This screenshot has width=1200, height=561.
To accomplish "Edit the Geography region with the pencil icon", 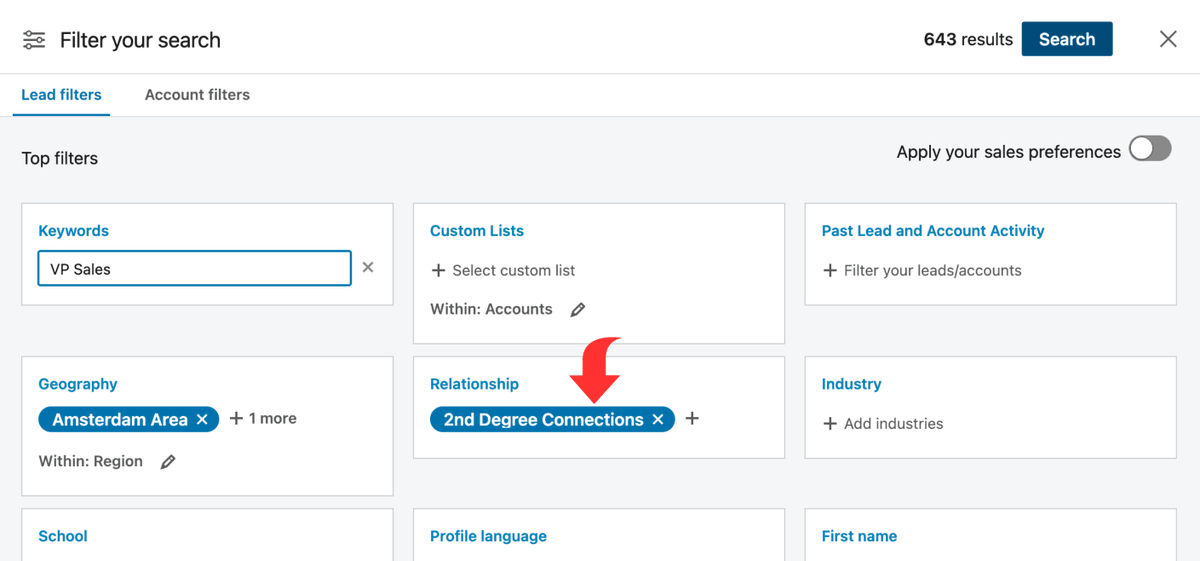I will [168, 462].
